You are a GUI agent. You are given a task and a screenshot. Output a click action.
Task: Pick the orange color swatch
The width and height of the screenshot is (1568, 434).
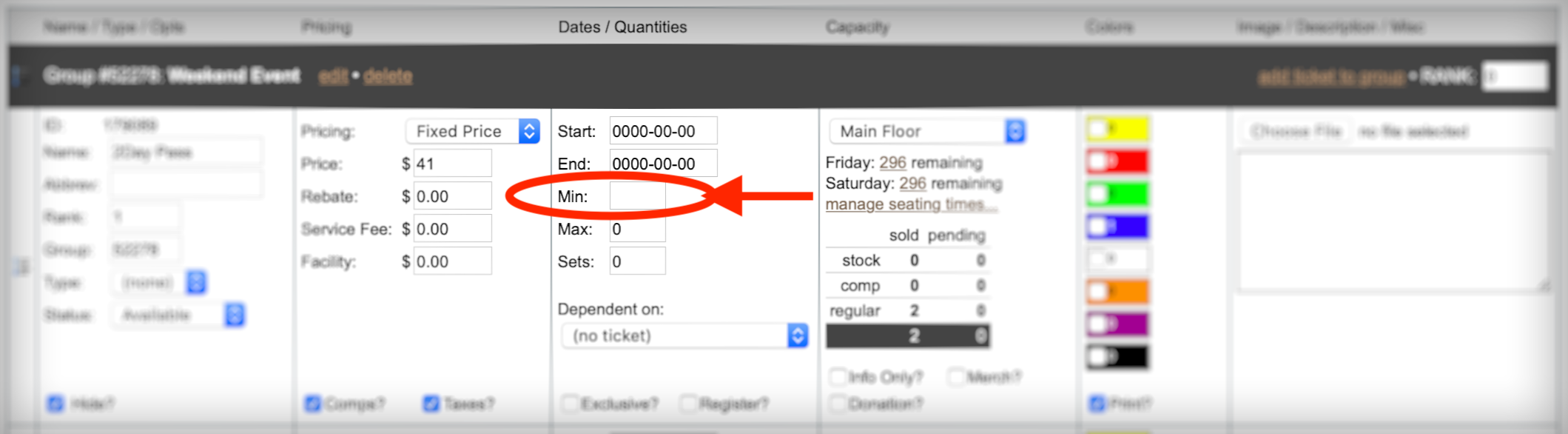[x=1117, y=292]
